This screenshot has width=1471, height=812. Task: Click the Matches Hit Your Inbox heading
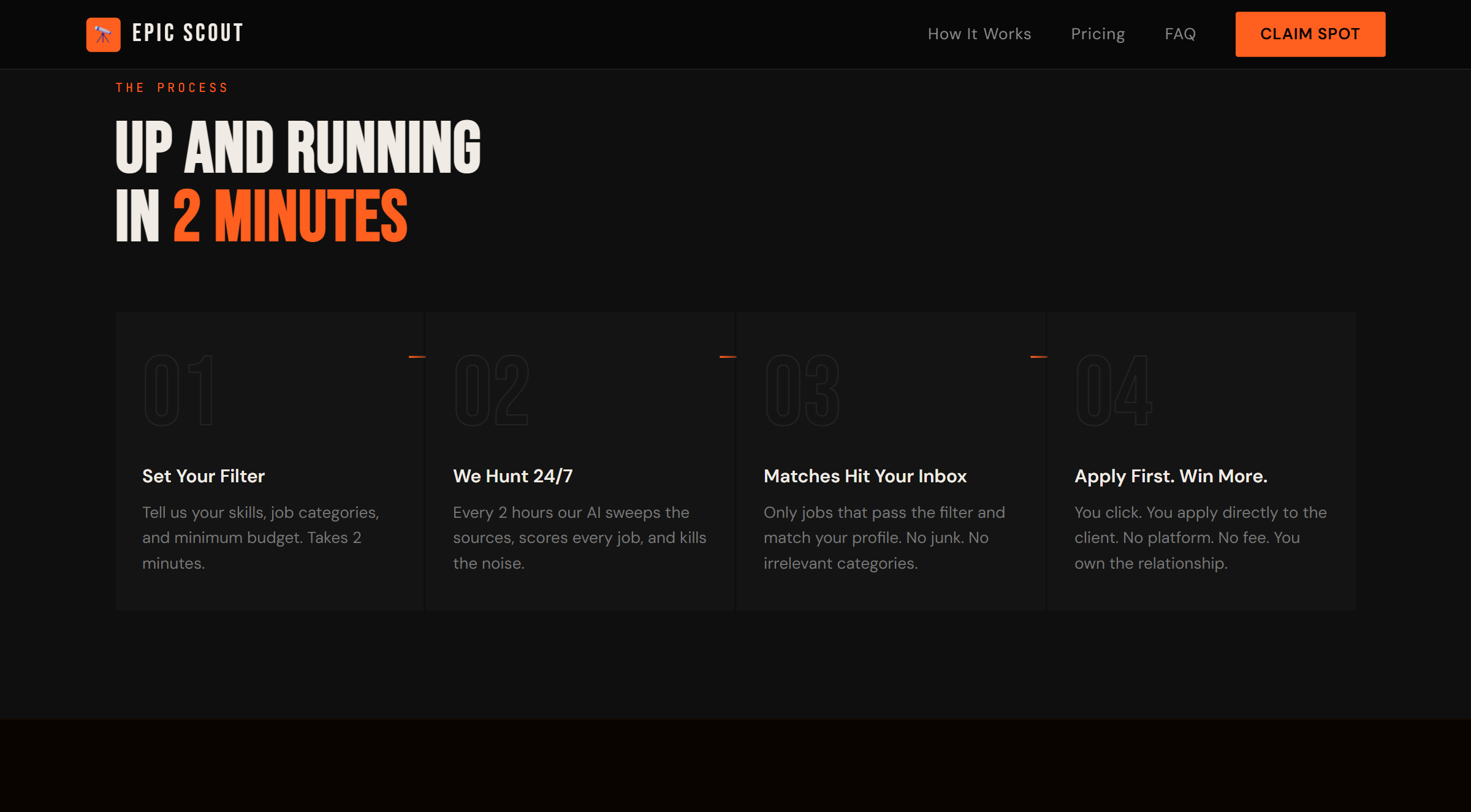point(865,476)
